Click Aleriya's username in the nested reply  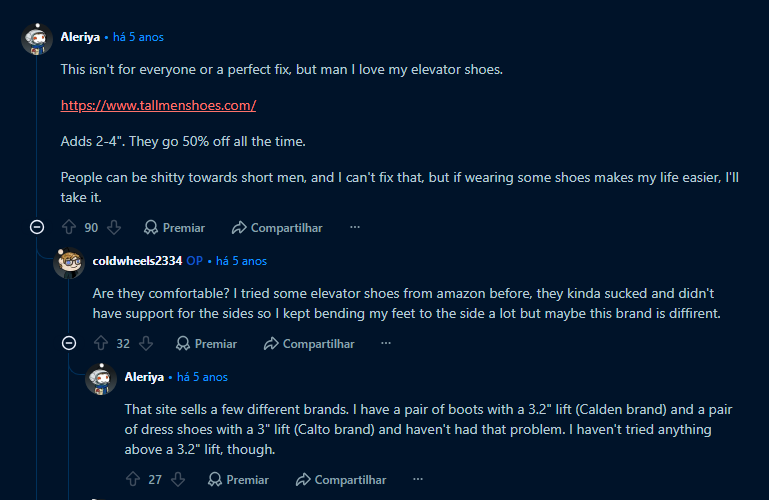(146, 377)
